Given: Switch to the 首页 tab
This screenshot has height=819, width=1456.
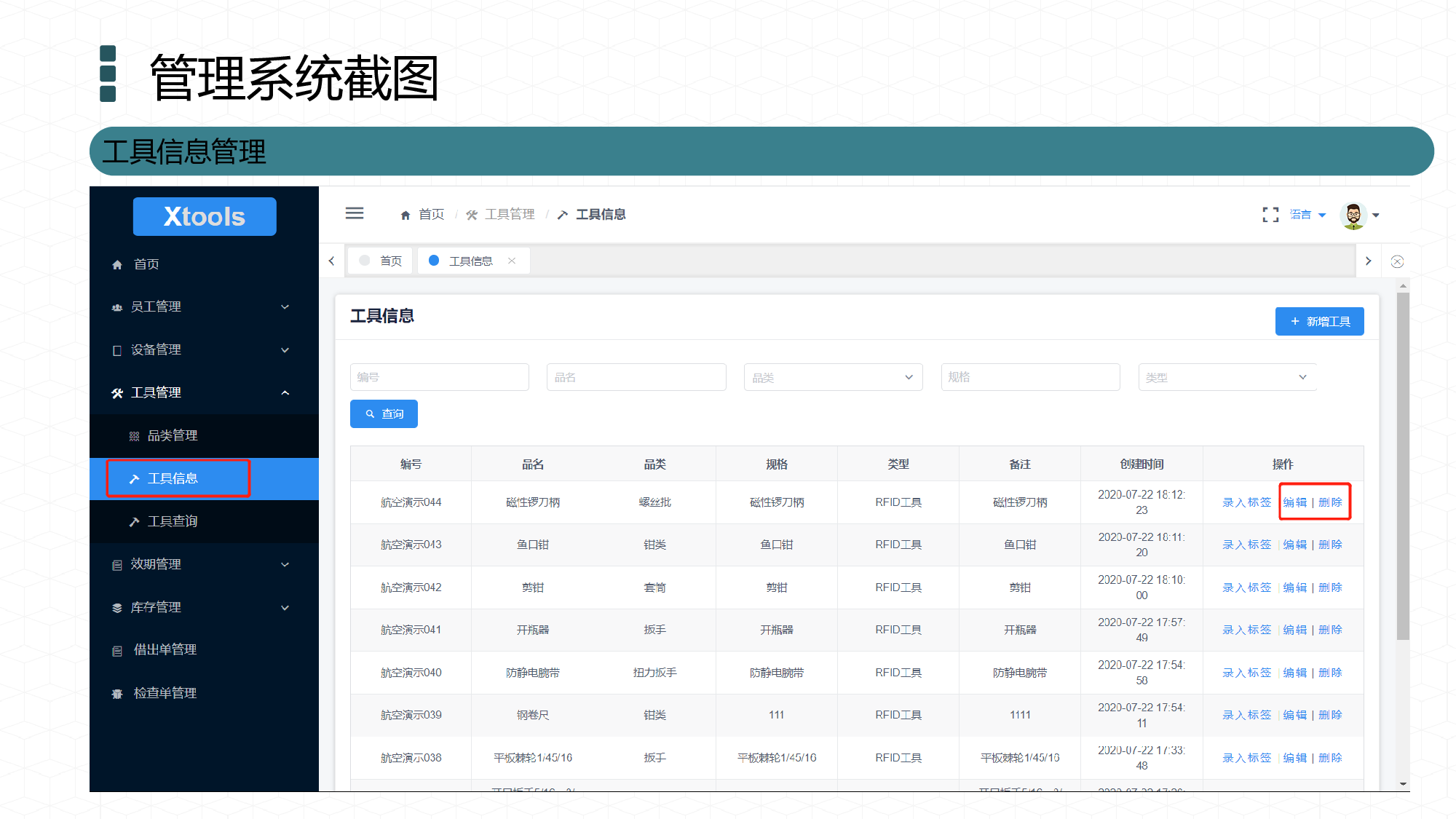Looking at the screenshot, I should [381, 261].
